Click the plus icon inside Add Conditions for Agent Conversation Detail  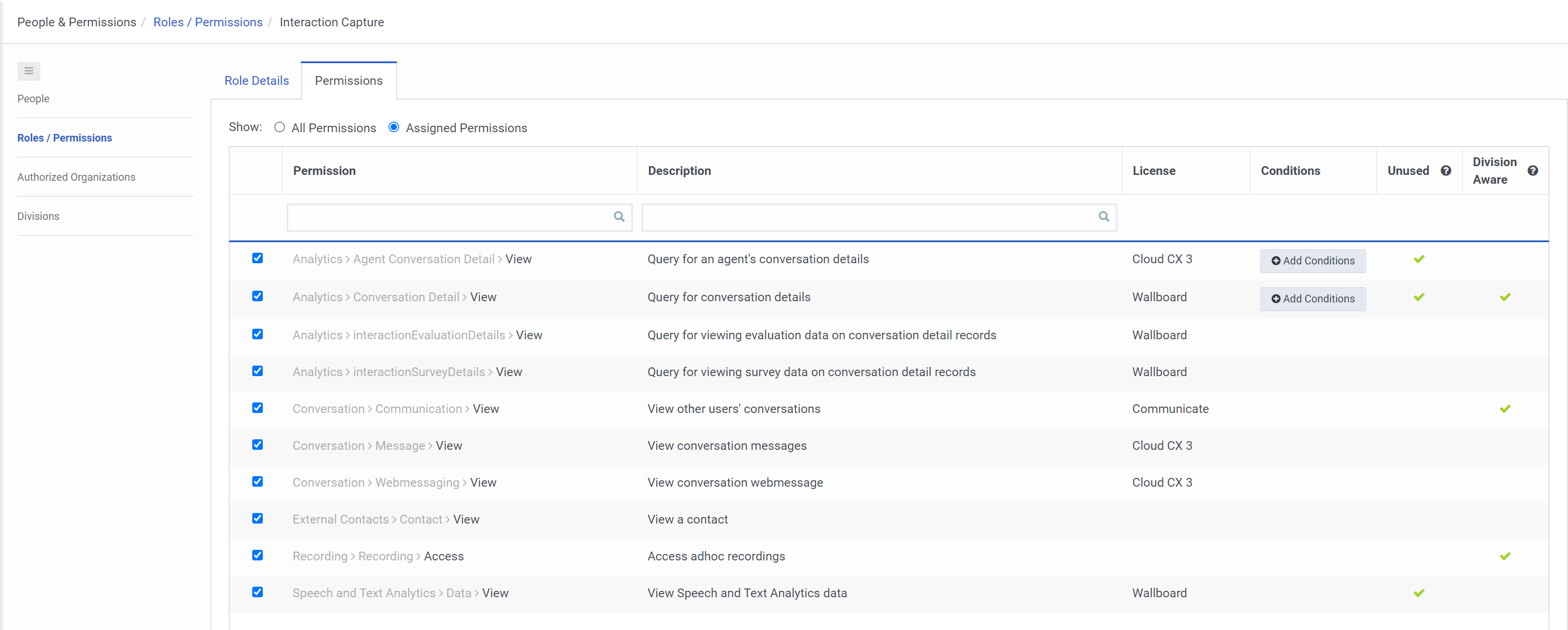click(x=1277, y=260)
